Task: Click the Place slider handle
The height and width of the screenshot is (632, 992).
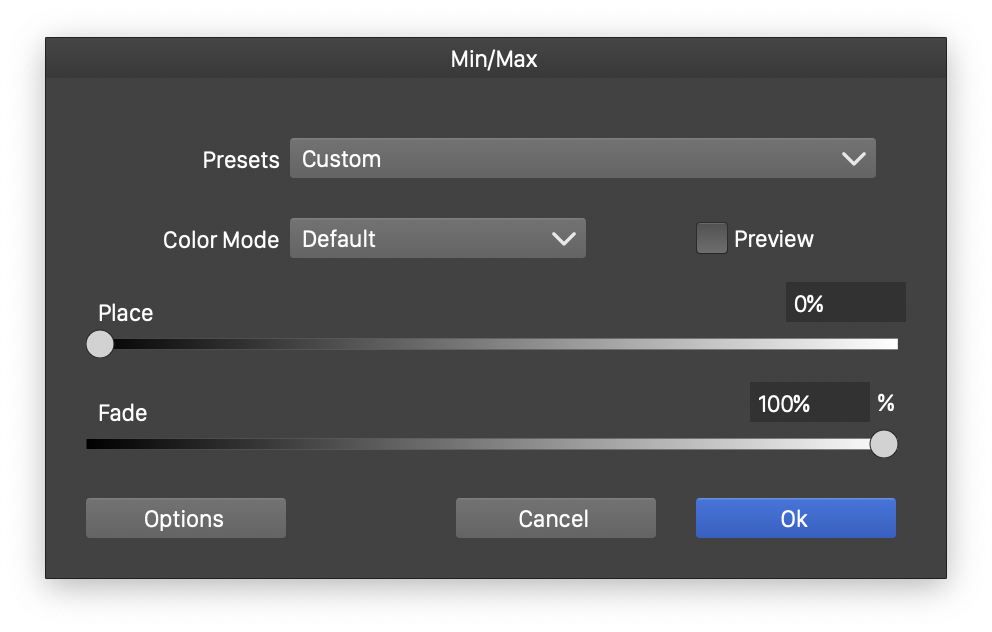Action: (x=100, y=344)
